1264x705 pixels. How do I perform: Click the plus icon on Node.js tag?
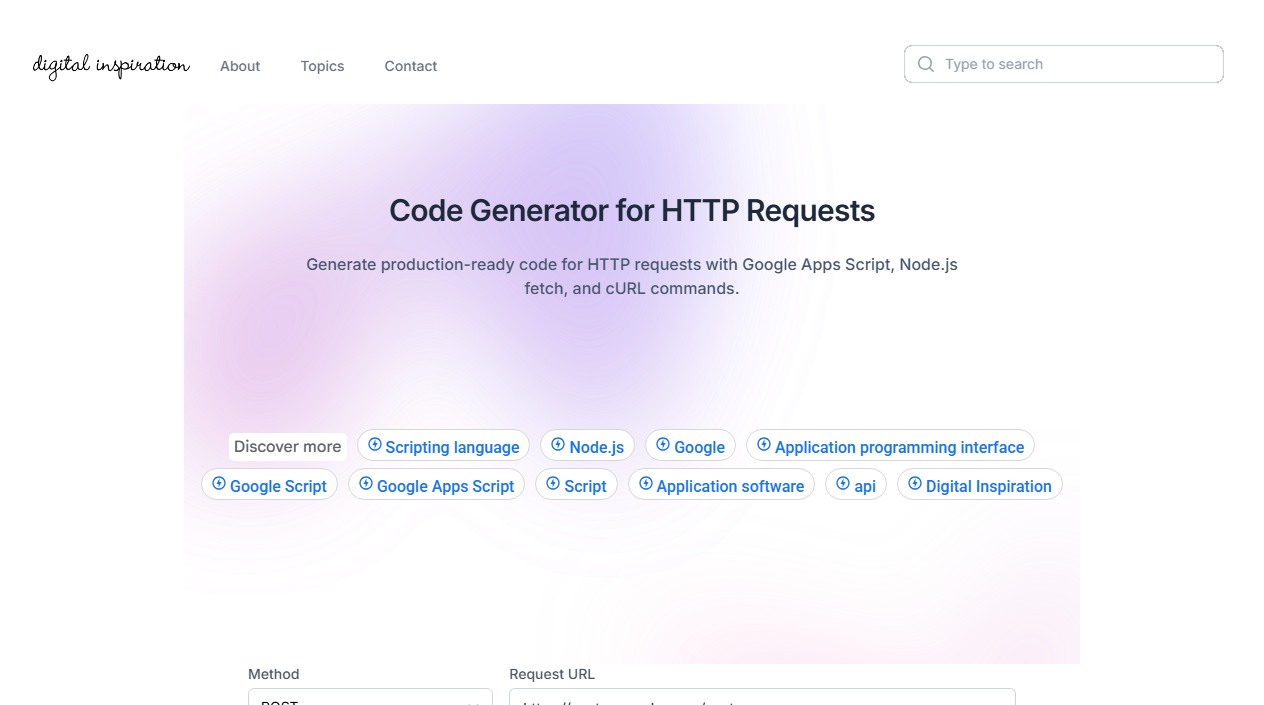tap(556, 445)
